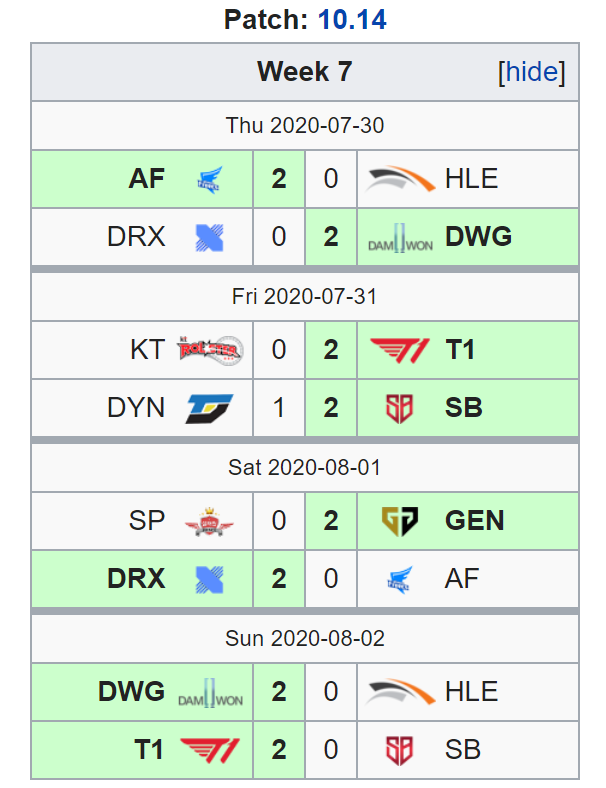
Task: Click the DAMWON logo next to bold DWG on Thursday
Action: click(400, 238)
